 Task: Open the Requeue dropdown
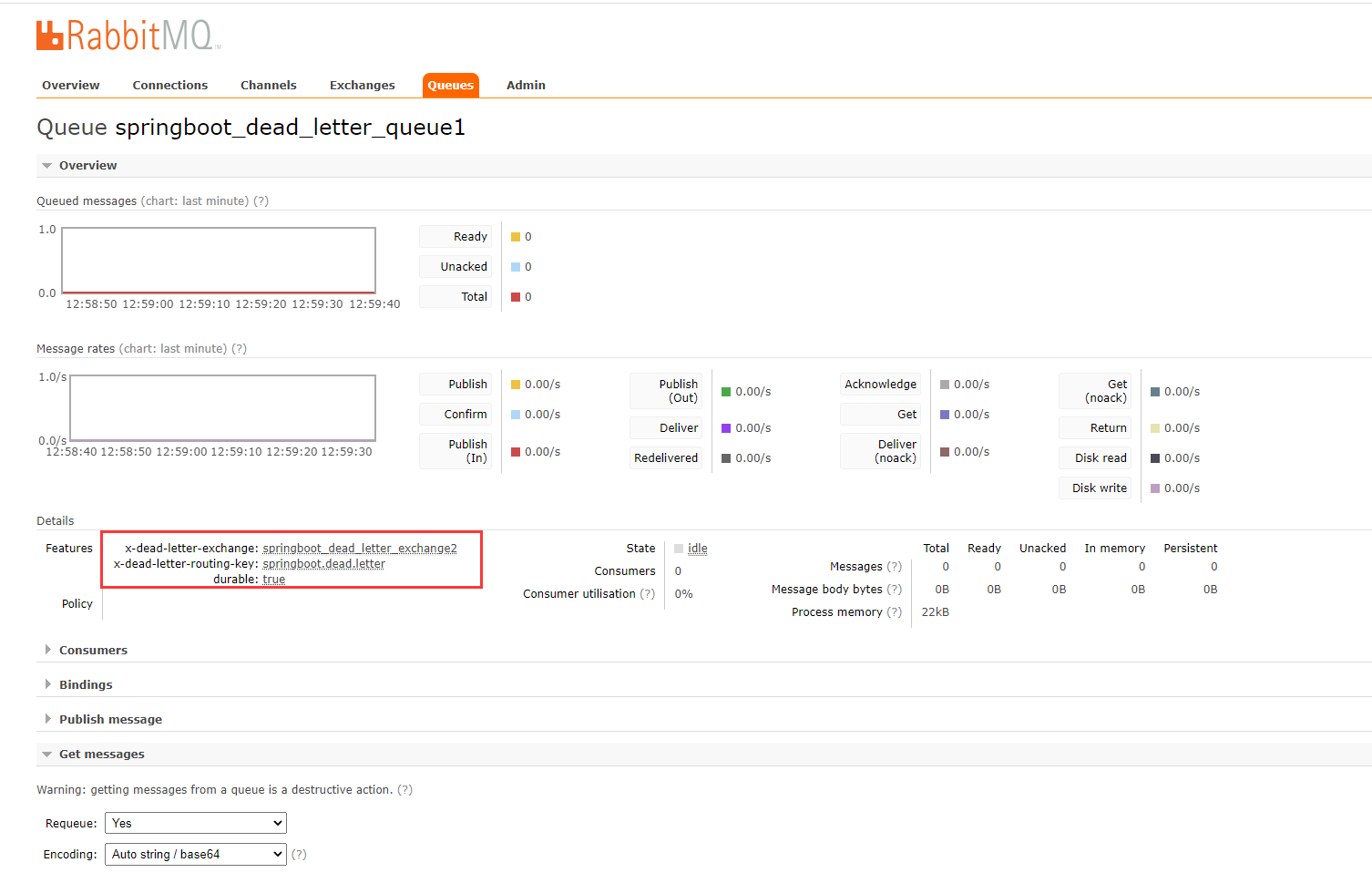(196, 823)
